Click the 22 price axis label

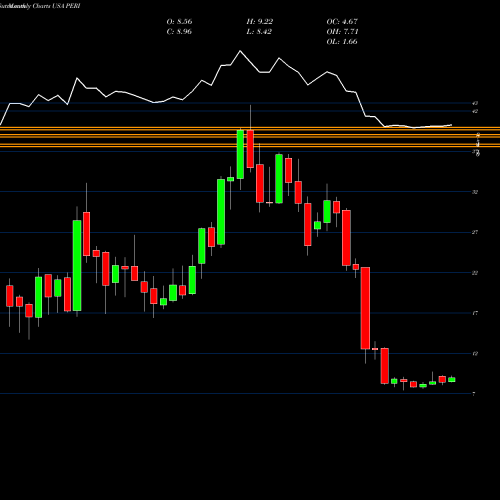[x=475, y=273]
